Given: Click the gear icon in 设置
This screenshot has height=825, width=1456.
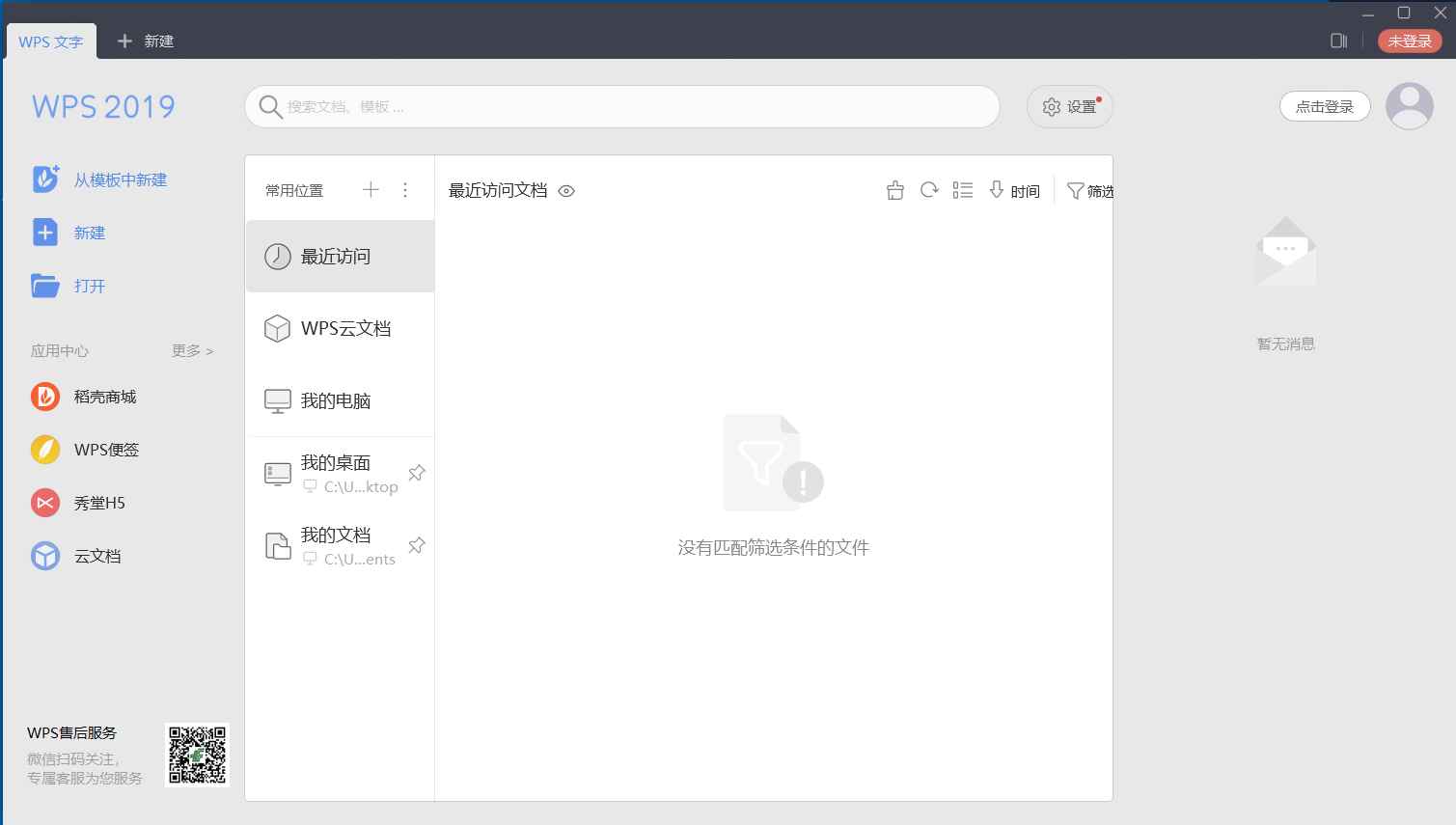Looking at the screenshot, I should point(1052,107).
